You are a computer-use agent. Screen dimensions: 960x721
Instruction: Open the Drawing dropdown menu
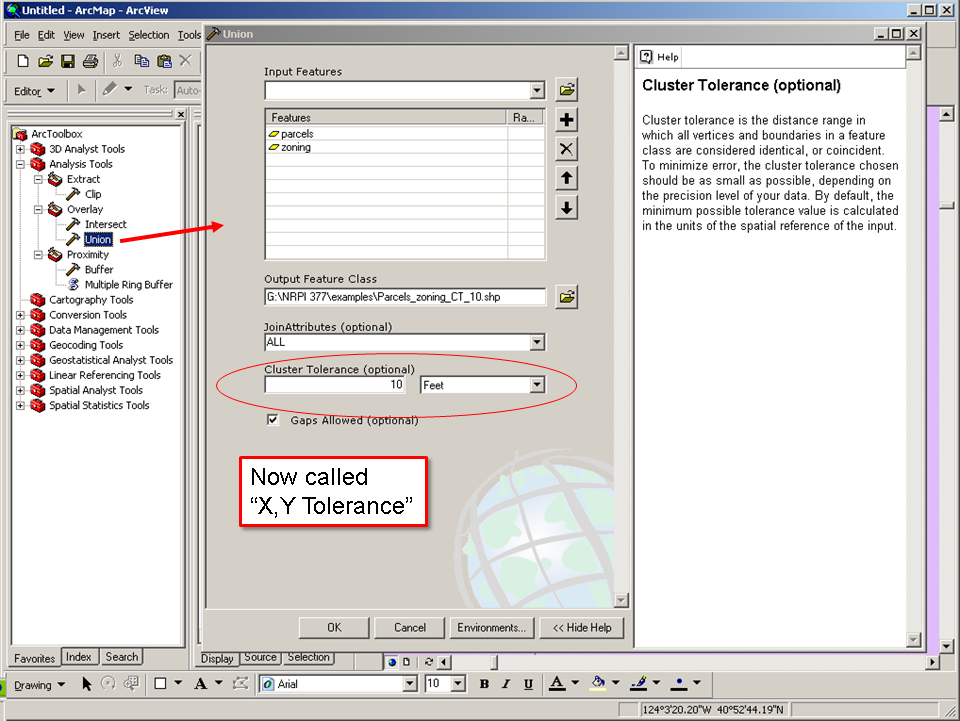tap(39, 685)
